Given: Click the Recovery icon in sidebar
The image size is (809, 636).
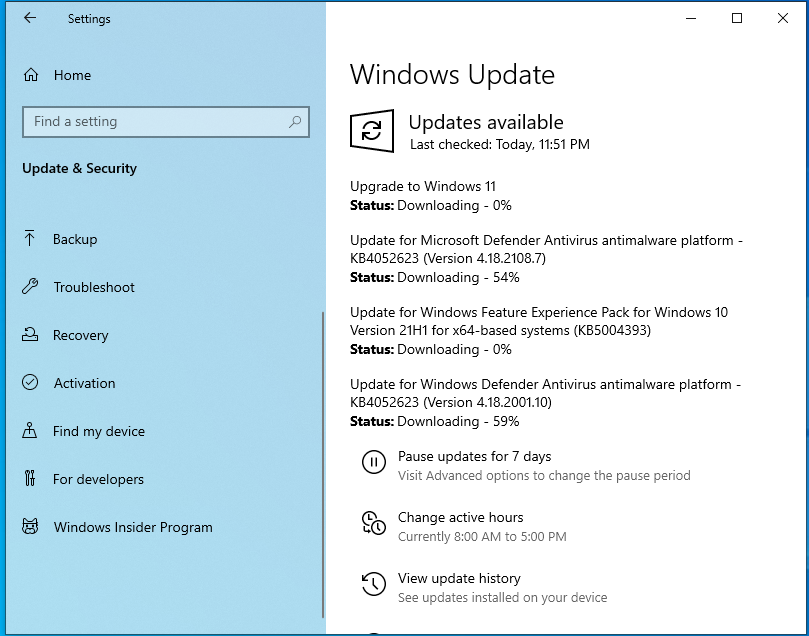Looking at the screenshot, I should pos(30,334).
